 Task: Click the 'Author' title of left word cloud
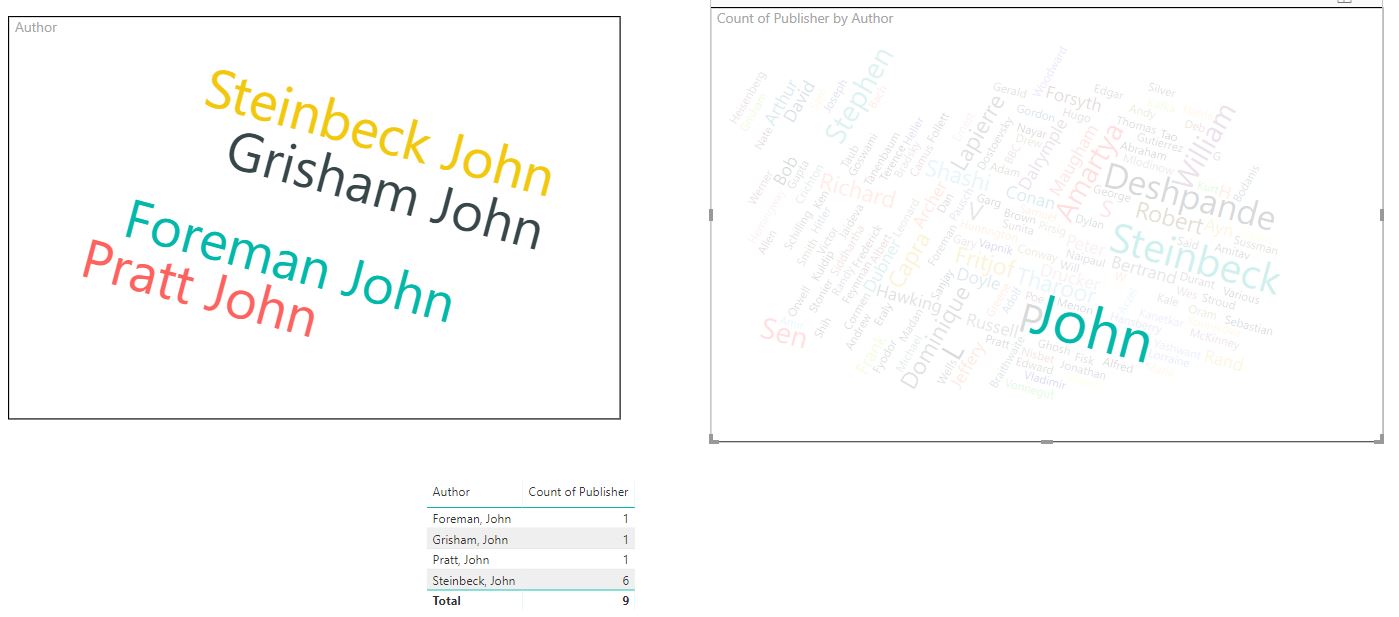(x=36, y=27)
